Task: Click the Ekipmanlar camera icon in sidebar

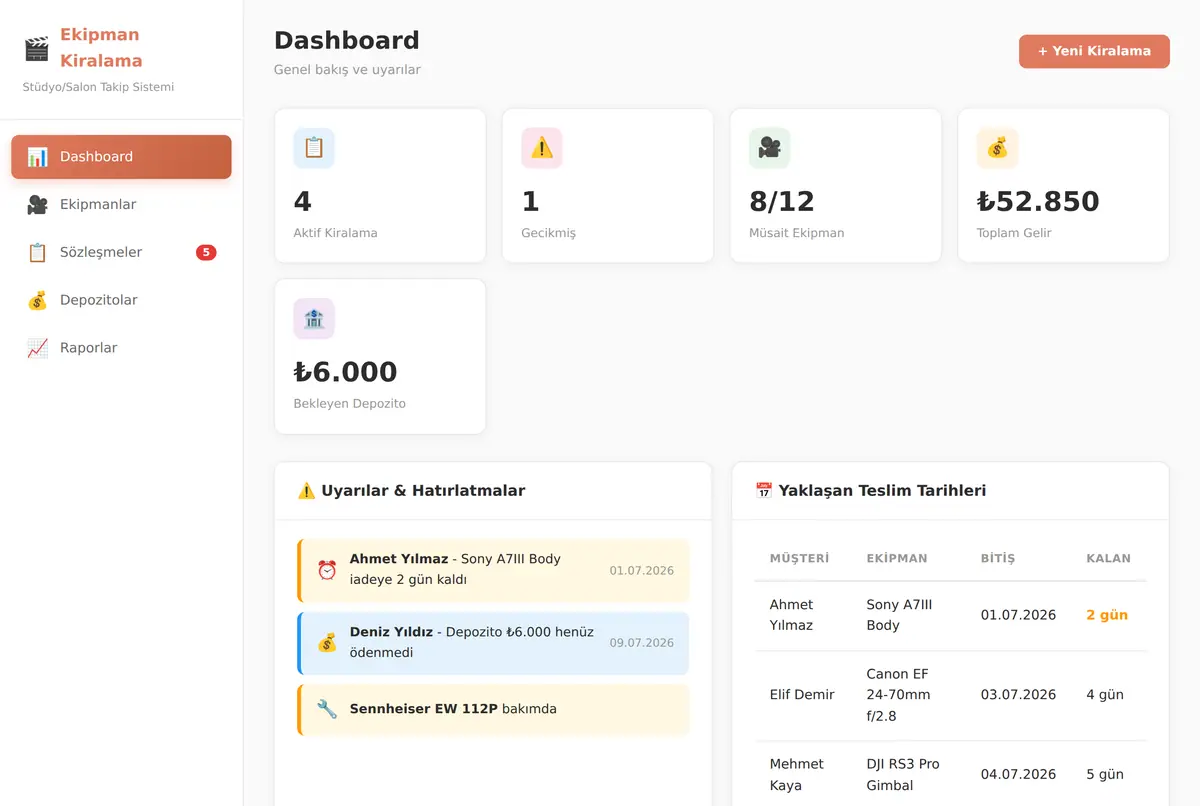Action: tap(37, 205)
